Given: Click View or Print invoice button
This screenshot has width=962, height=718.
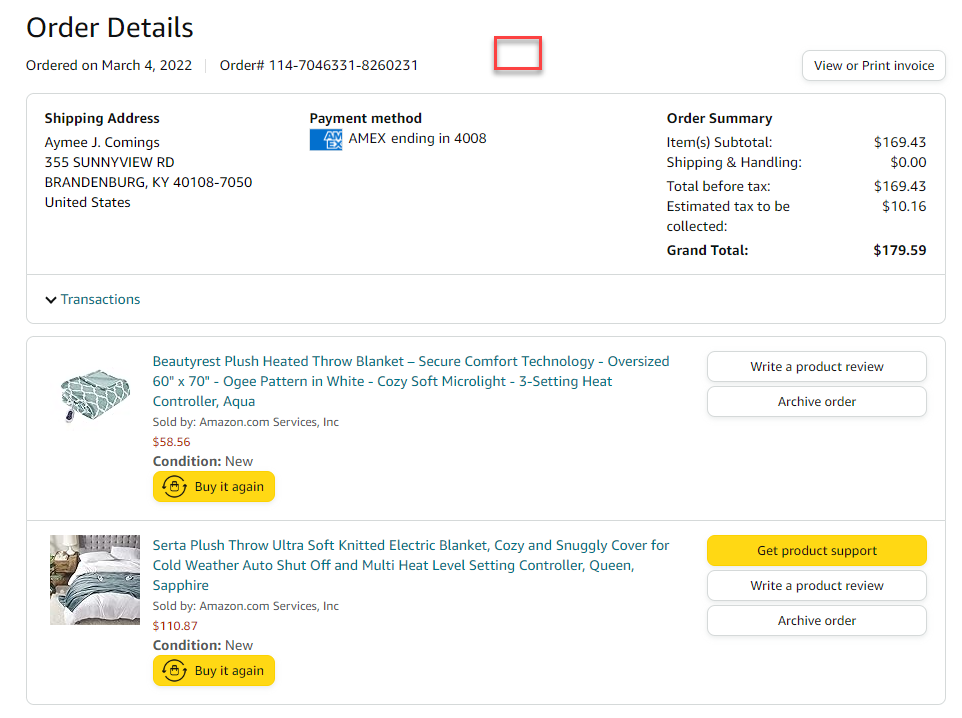Looking at the screenshot, I should [874, 66].
